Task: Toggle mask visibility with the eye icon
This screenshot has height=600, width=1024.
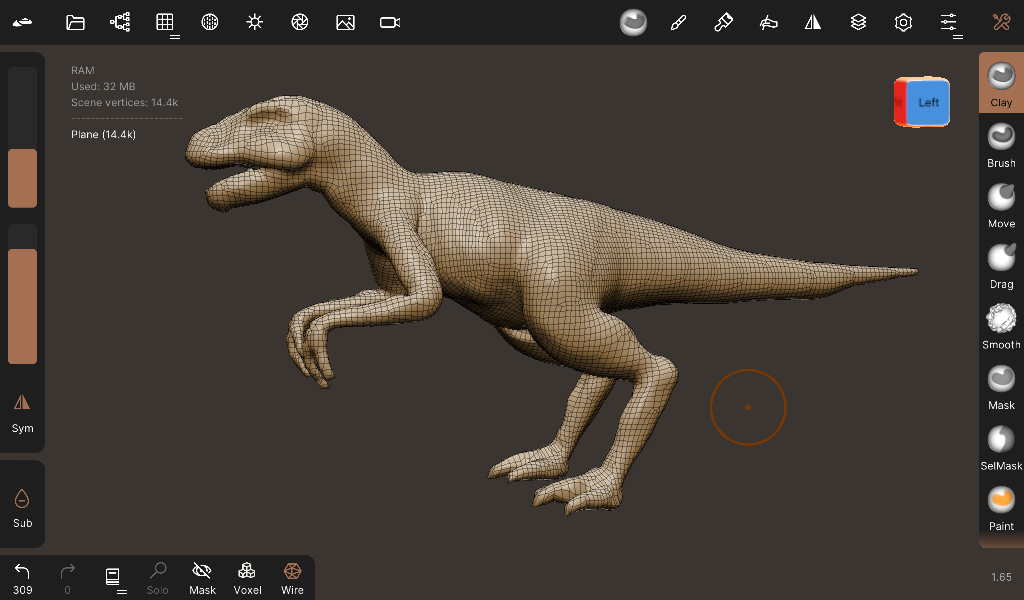Action: pyautogui.click(x=202, y=578)
